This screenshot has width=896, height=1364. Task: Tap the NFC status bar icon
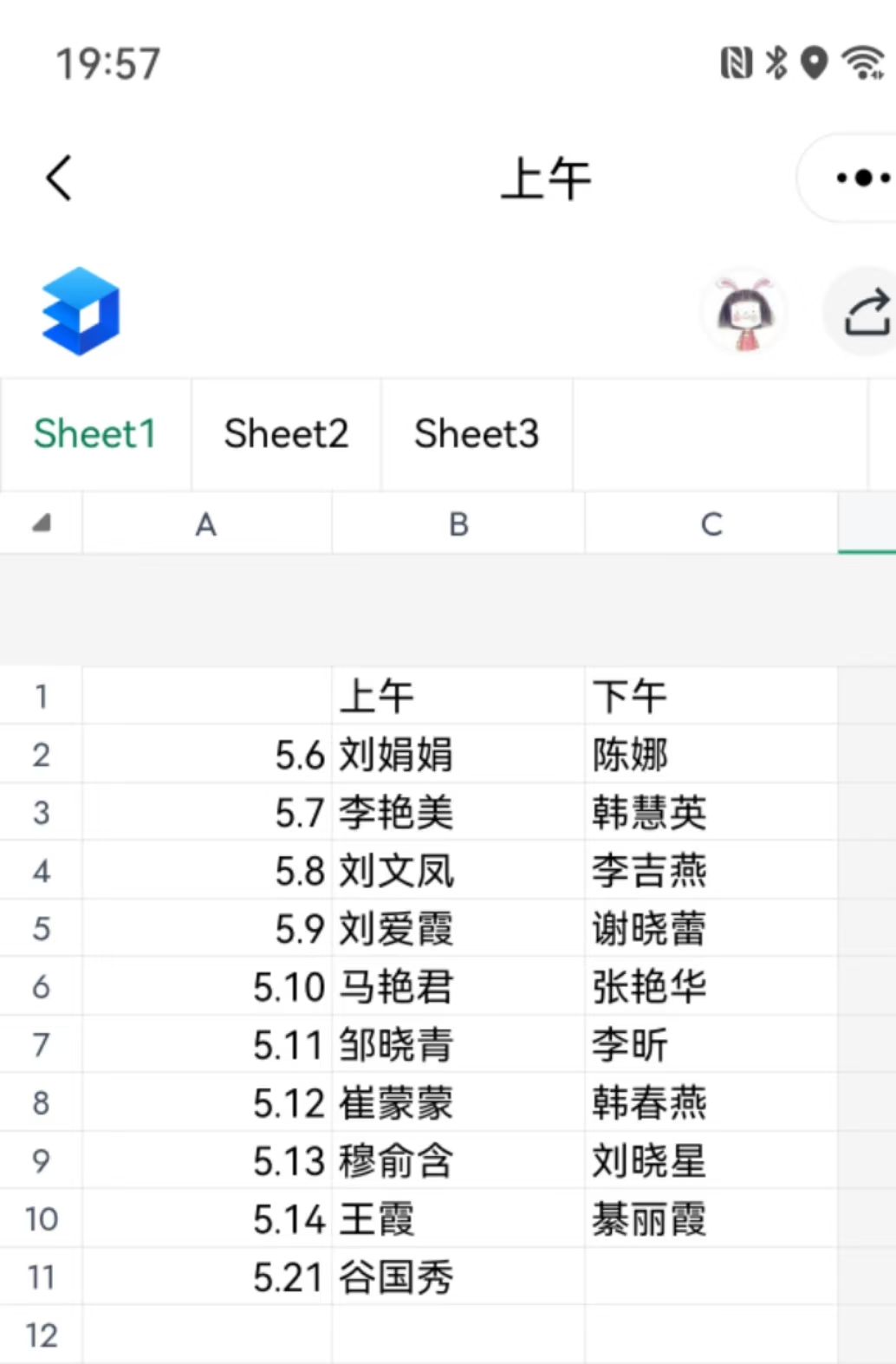coord(737,63)
